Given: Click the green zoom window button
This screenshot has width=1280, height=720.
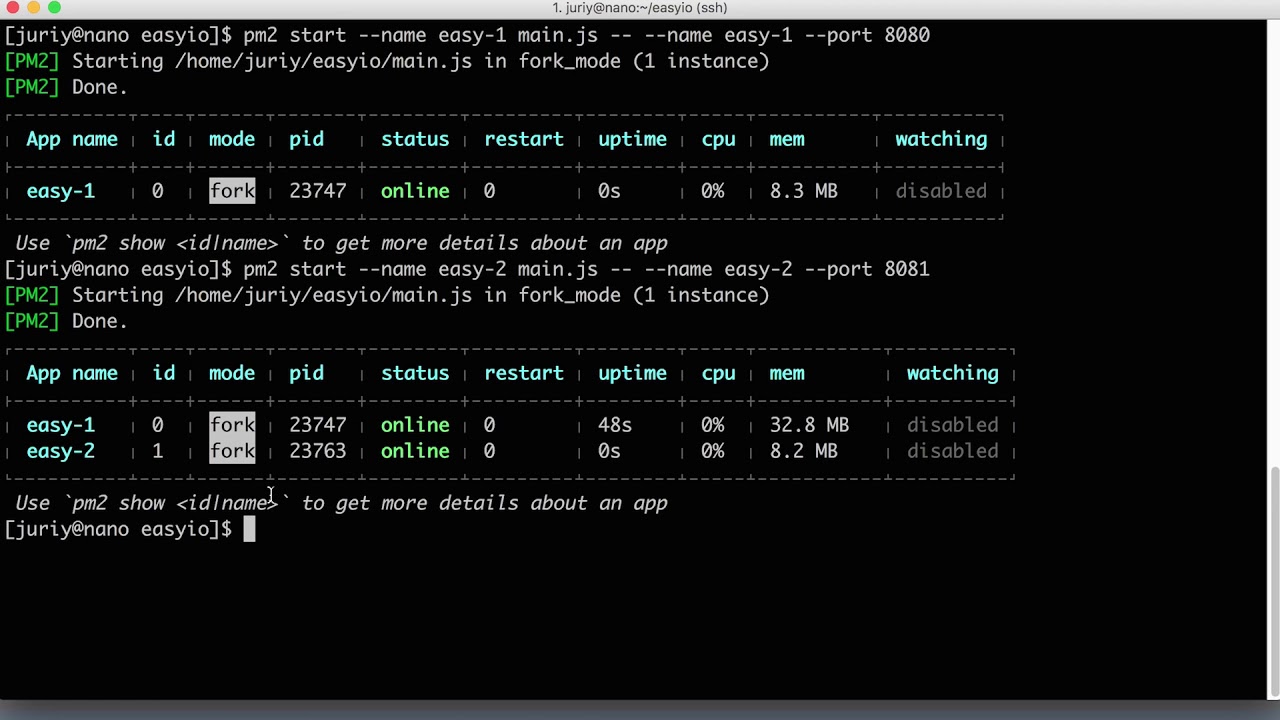Looking at the screenshot, I should pyautogui.click(x=54, y=8).
